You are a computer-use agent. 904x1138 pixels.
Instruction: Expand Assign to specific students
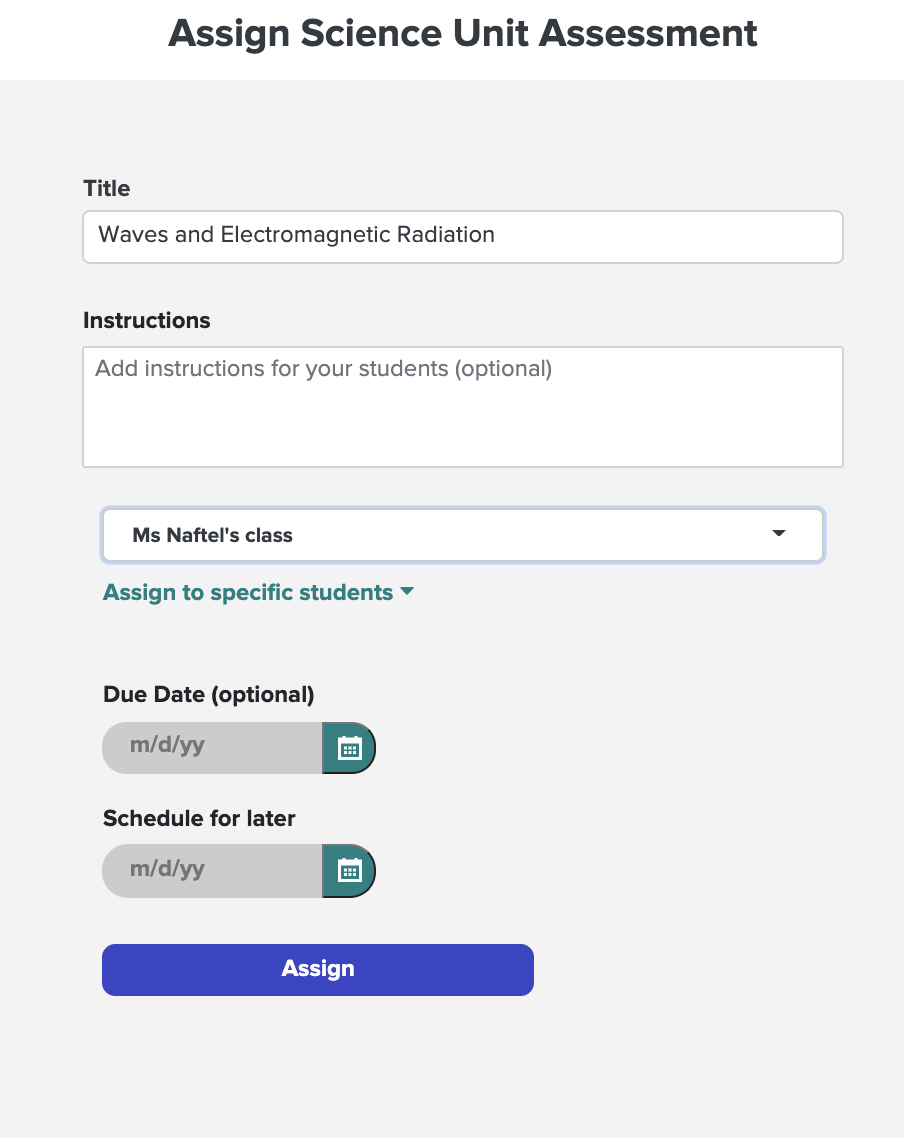click(x=258, y=592)
